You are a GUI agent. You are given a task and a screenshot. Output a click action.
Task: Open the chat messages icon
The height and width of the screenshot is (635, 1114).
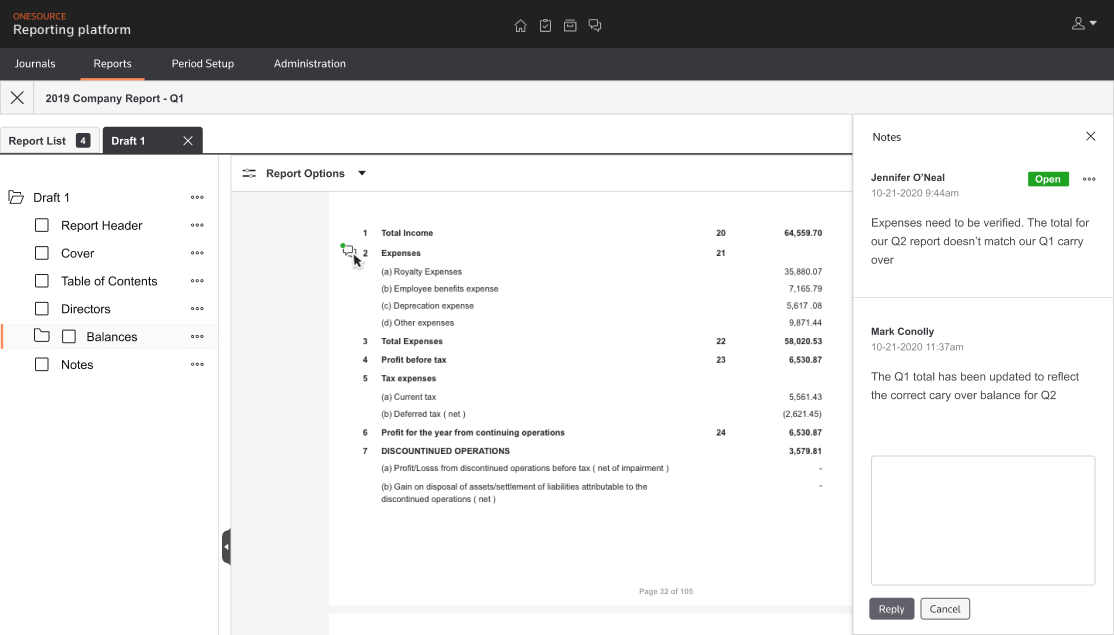pyautogui.click(x=595, y=25)
